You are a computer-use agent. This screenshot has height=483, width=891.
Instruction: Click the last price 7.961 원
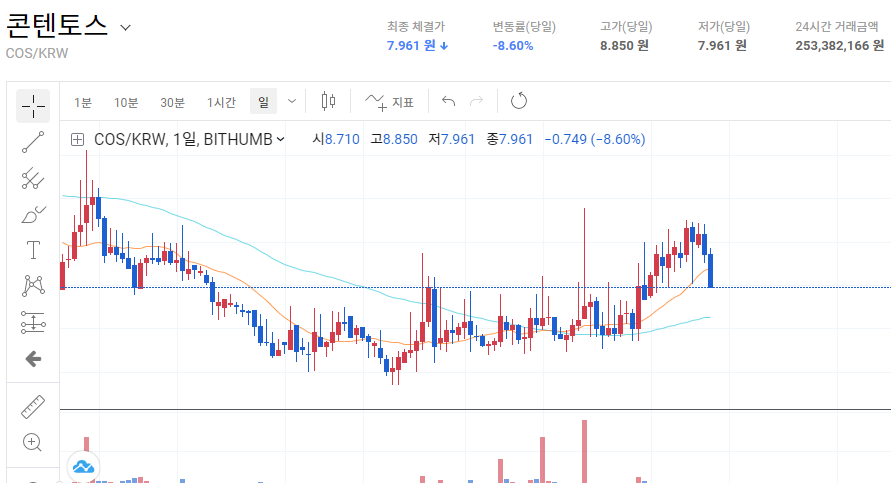tap(417, 45)
